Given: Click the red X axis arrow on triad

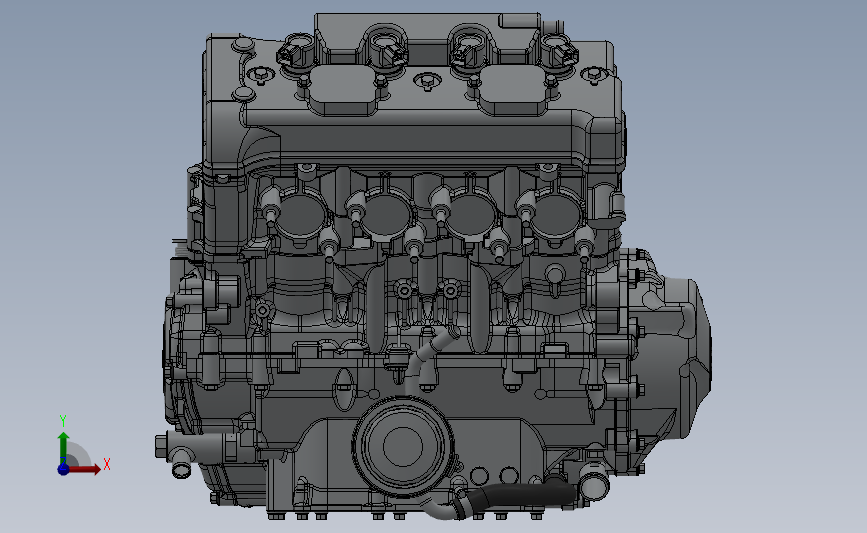Looking at the screenshot, I should [84, 469].
